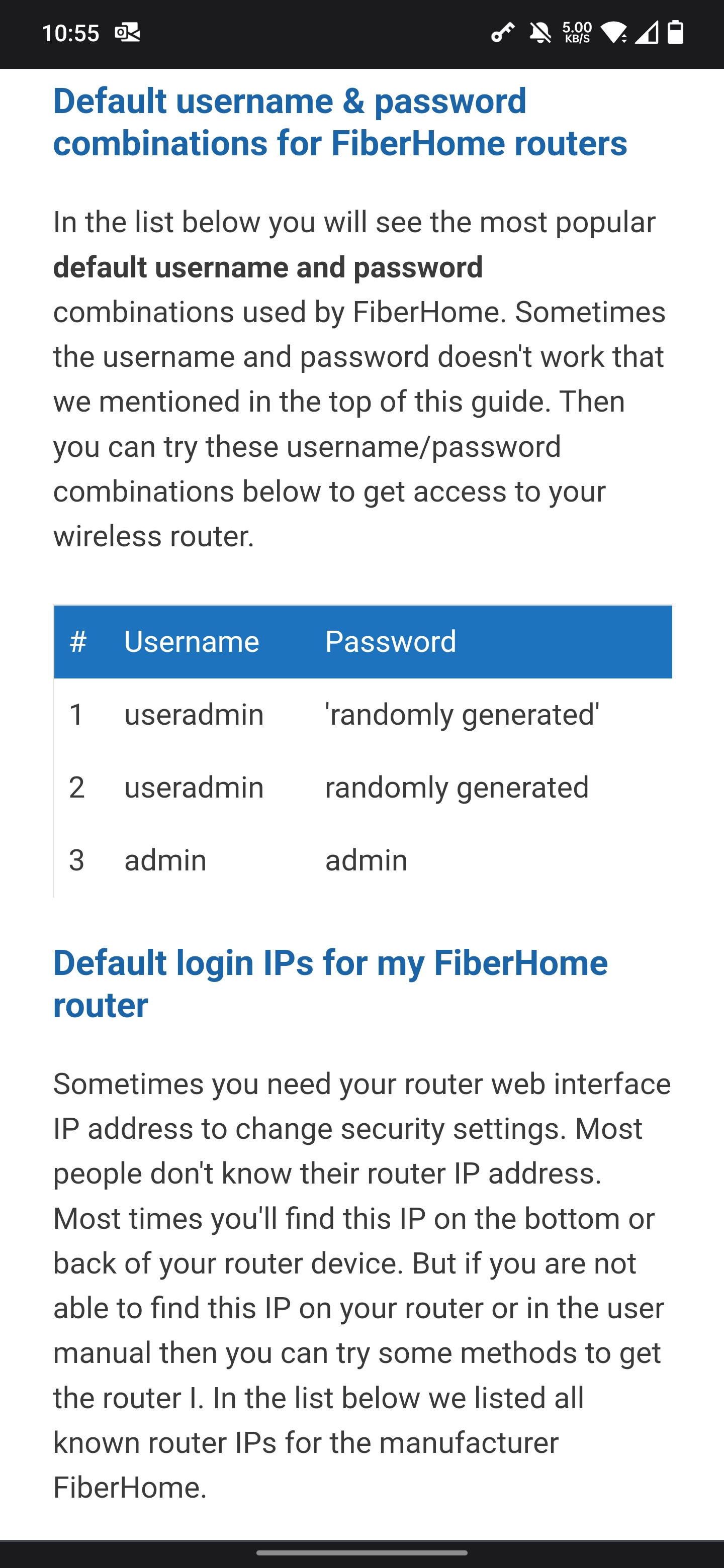Select the 'randomly generated' quoted password cell

(x=462, y=715)
